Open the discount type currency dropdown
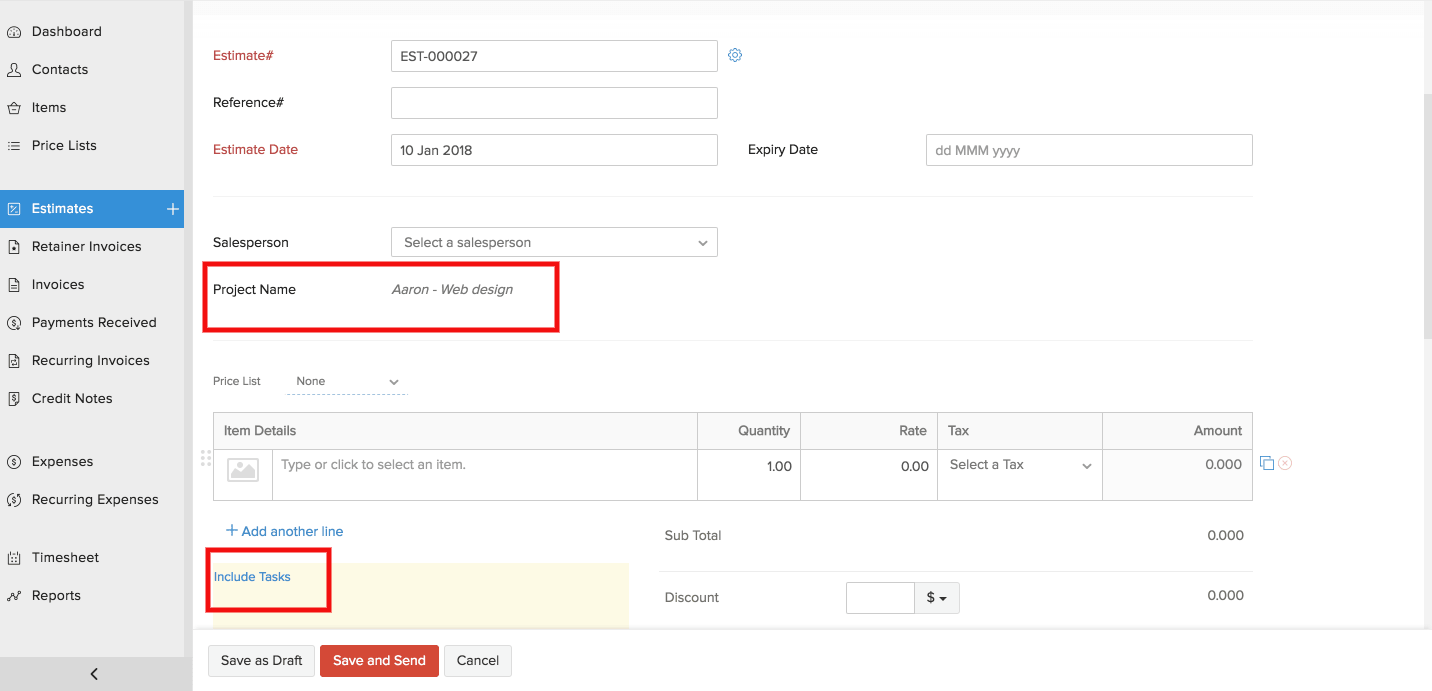This screenshot has width=1432, height=691. point(937,598)
